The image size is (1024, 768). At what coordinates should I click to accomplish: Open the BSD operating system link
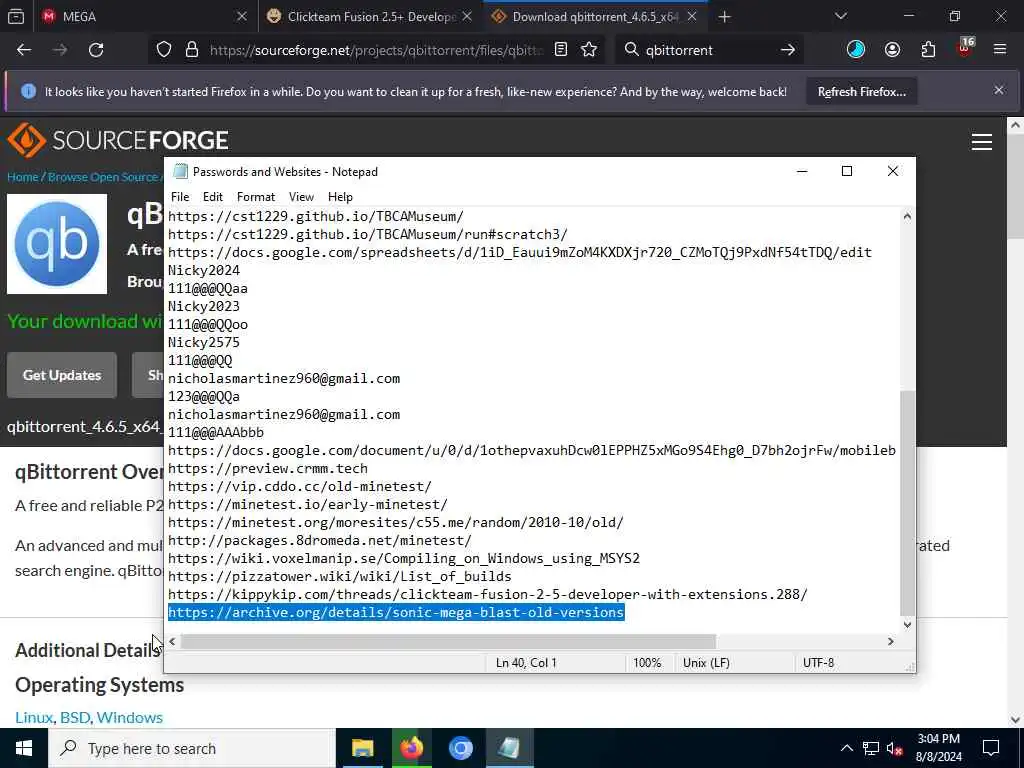coord(75,717)
